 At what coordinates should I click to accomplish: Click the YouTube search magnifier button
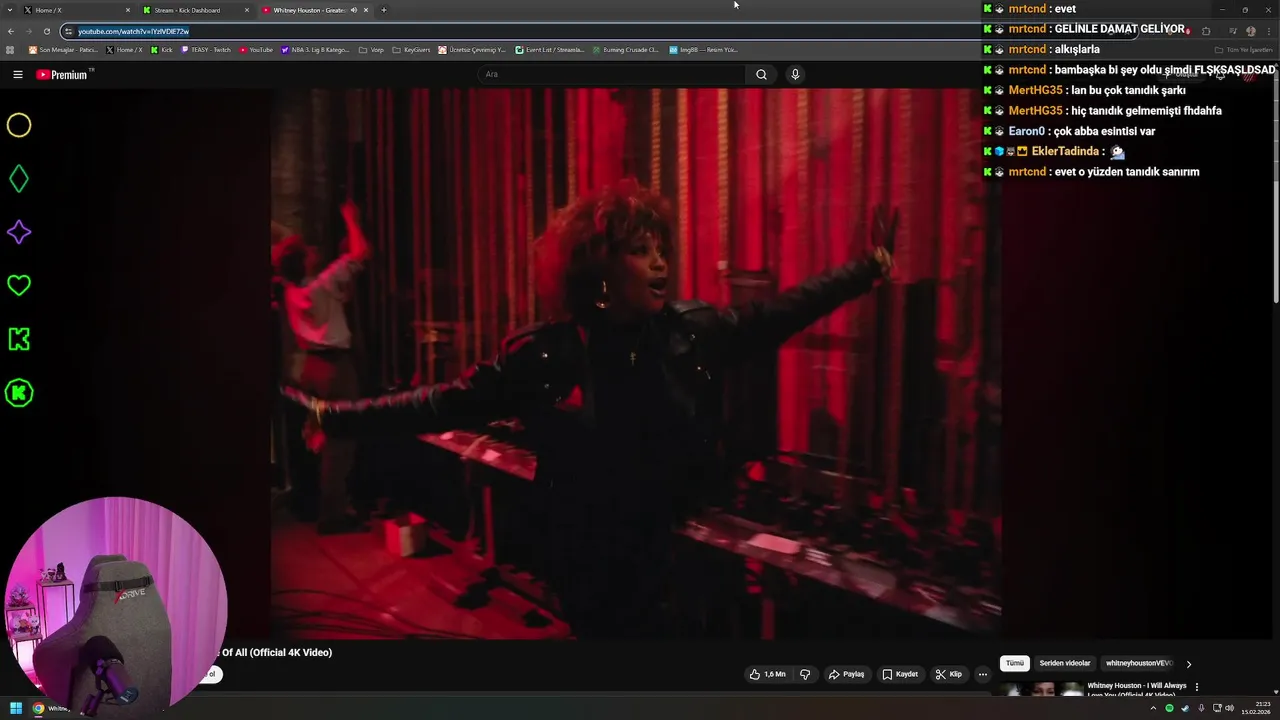tap(761, 74)
